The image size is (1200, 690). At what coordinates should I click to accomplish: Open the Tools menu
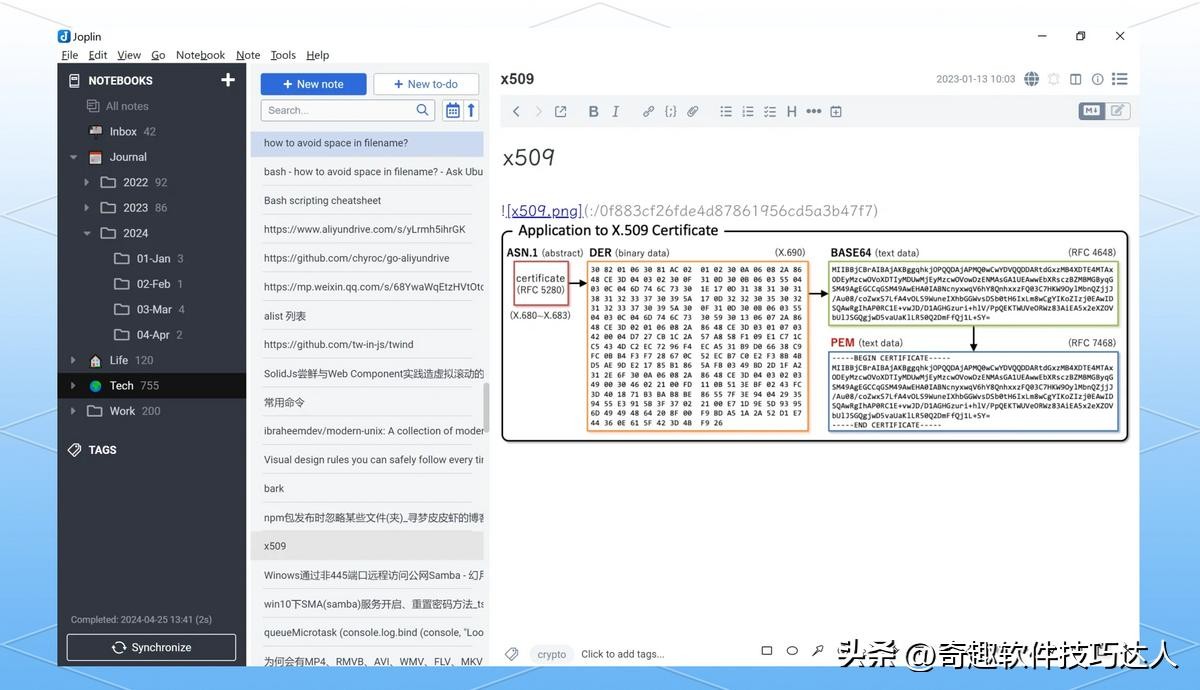tap(283, 55)
